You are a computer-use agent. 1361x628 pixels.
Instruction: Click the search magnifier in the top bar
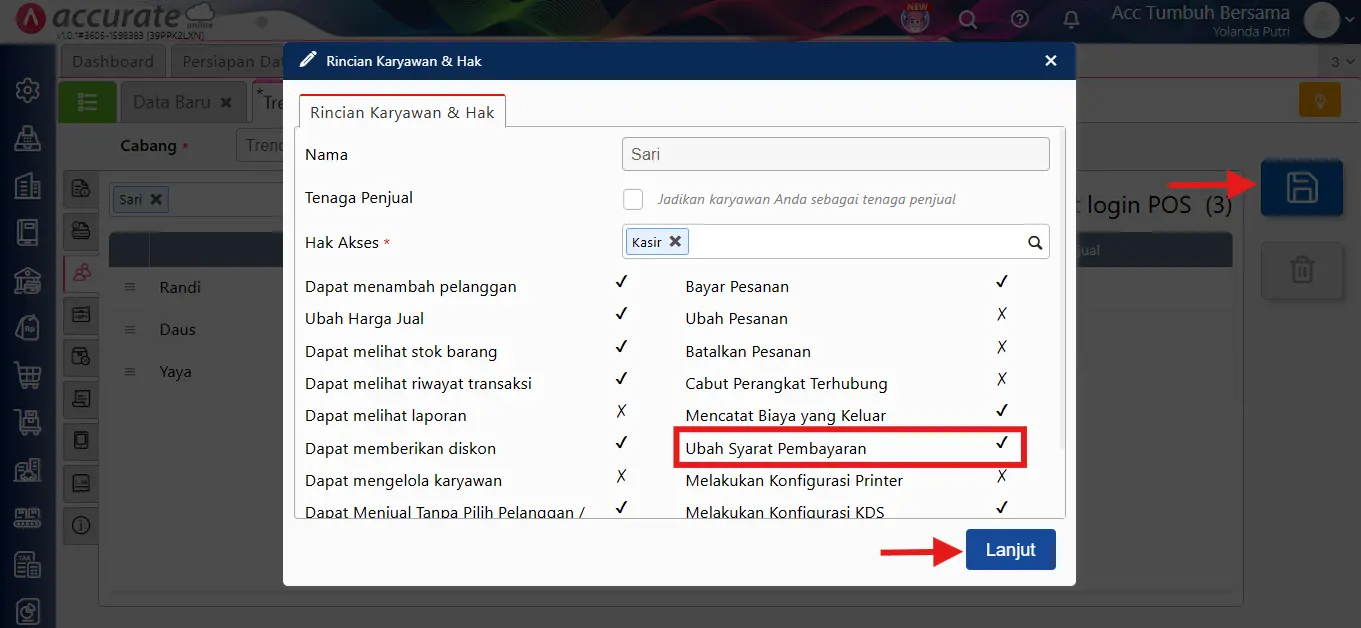click(967, 18)
